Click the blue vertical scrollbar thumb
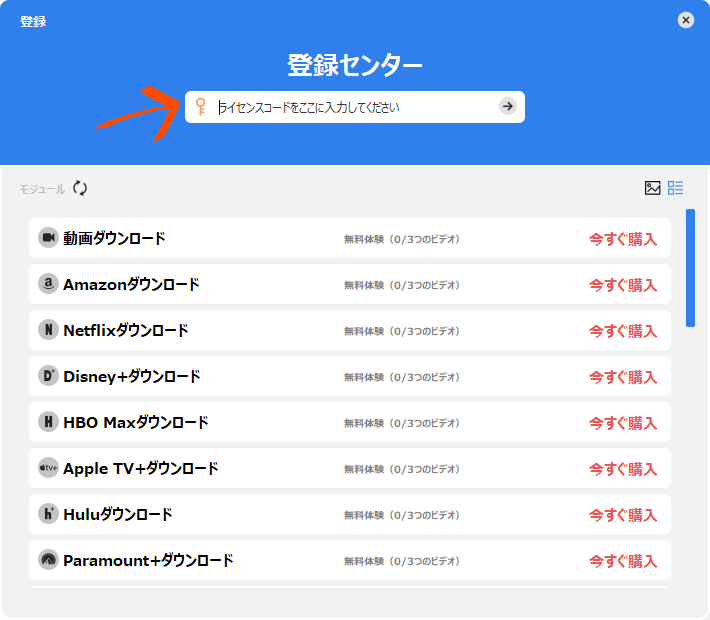710x620 pixels. pyautogui.click(x=690, y=267)
